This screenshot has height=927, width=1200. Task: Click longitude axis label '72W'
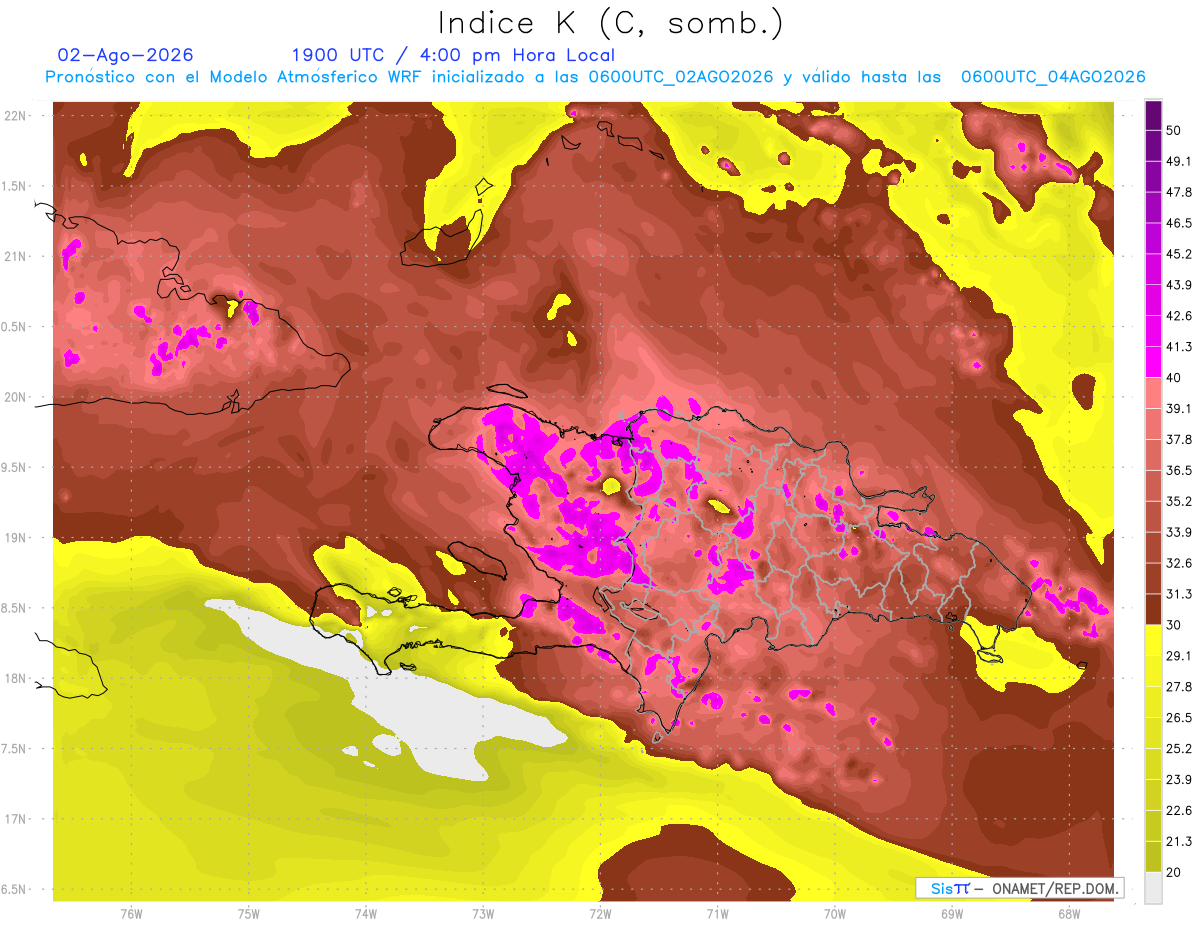pyautogui.click(x=600, y=914)
